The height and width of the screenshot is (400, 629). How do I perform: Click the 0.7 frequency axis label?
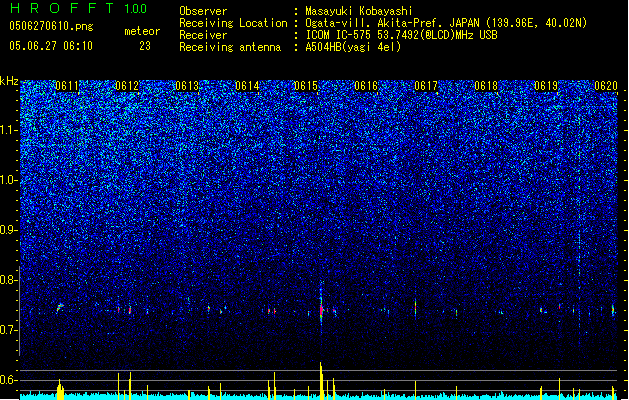[x=8, y=330]
